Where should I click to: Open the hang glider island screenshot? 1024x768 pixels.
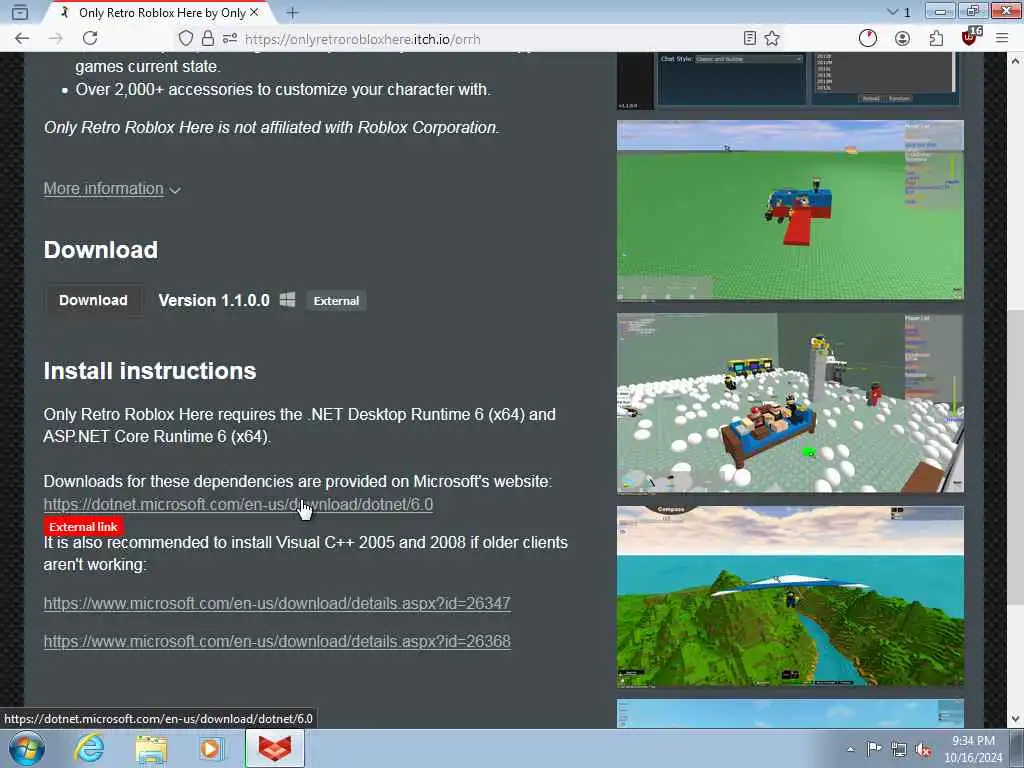click(790, 596)
